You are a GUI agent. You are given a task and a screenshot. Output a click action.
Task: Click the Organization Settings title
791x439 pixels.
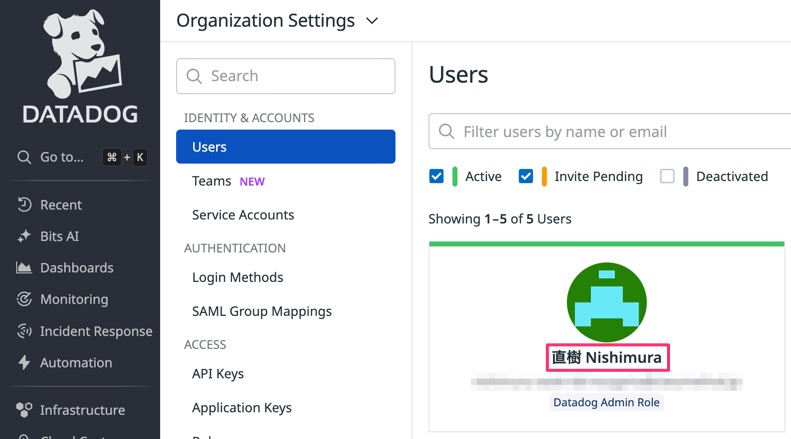(265, 21)
